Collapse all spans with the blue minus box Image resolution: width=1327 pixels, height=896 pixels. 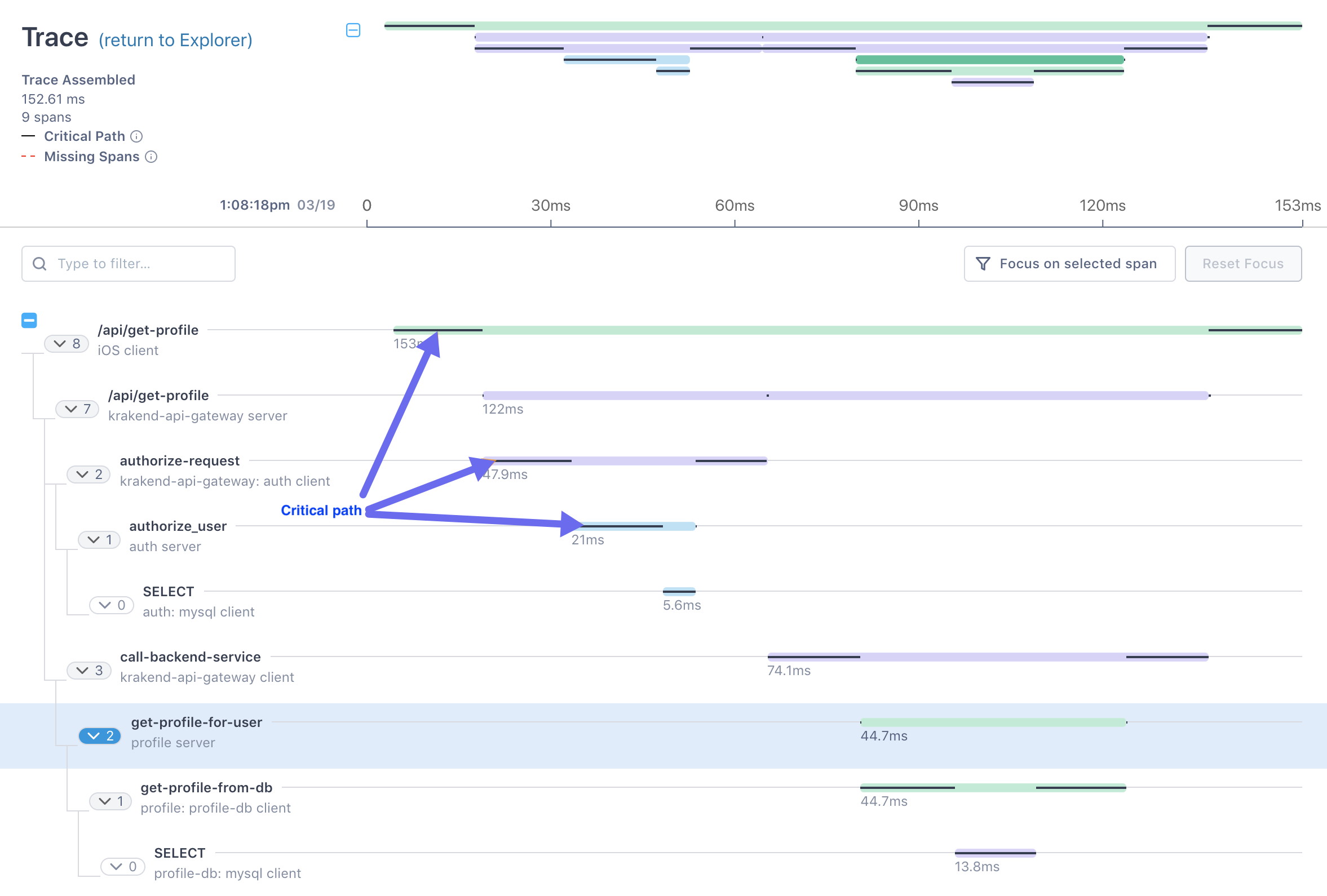(29, 321)
